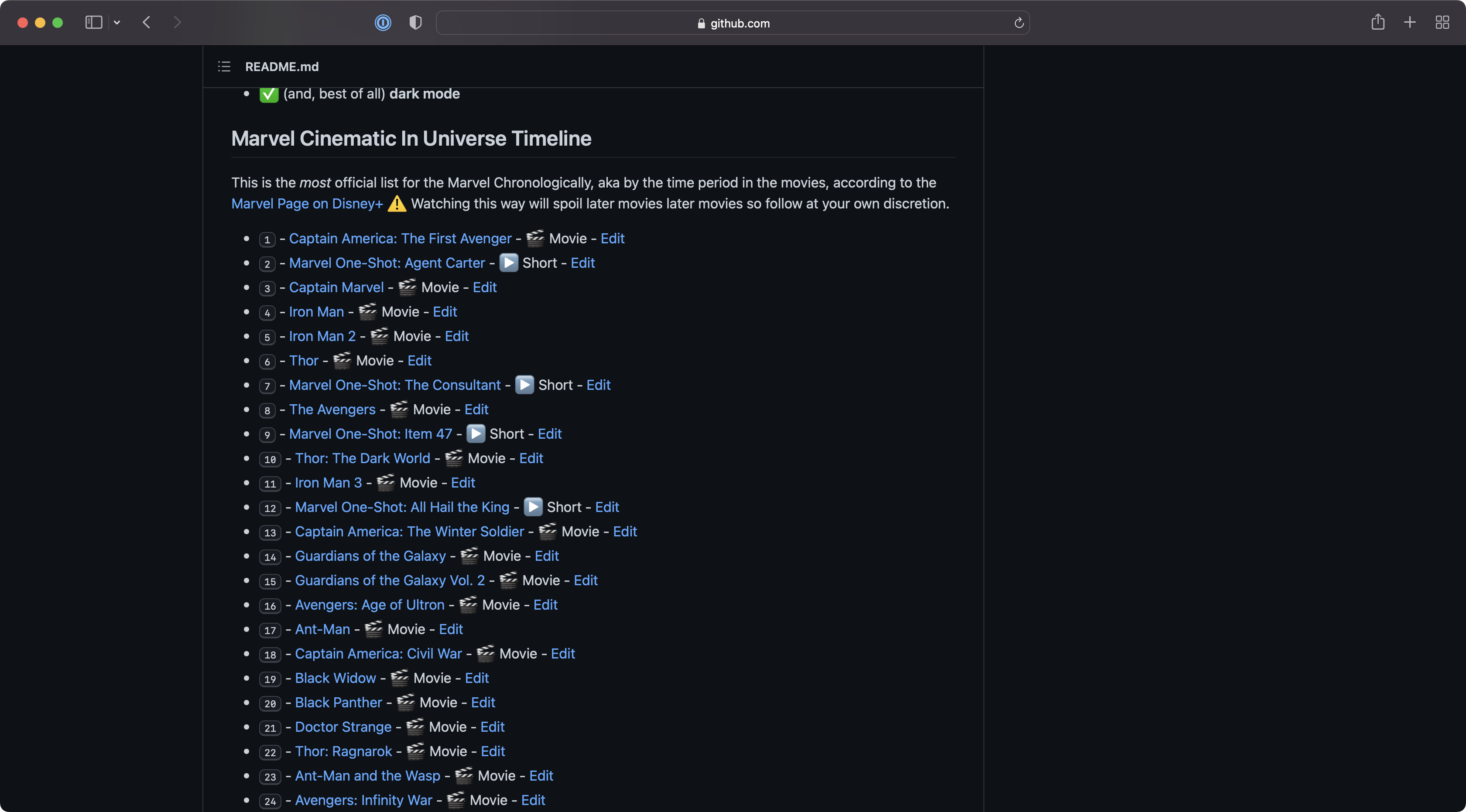This screenshot has height=812, width=1466.
Task: Click the README.md file title
Action: pos(282,67)
